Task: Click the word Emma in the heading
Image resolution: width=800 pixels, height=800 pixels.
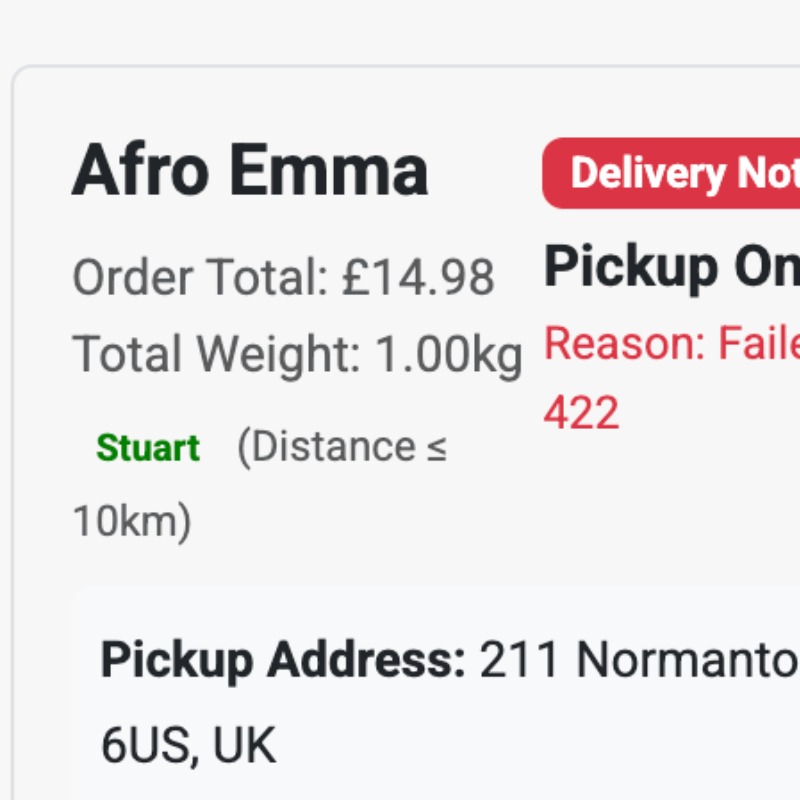Action: [x=328, y=170]
